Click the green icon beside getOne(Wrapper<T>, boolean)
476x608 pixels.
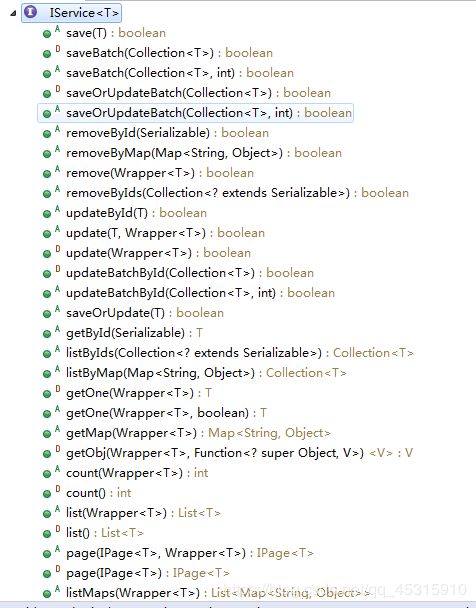pos(47,414)
